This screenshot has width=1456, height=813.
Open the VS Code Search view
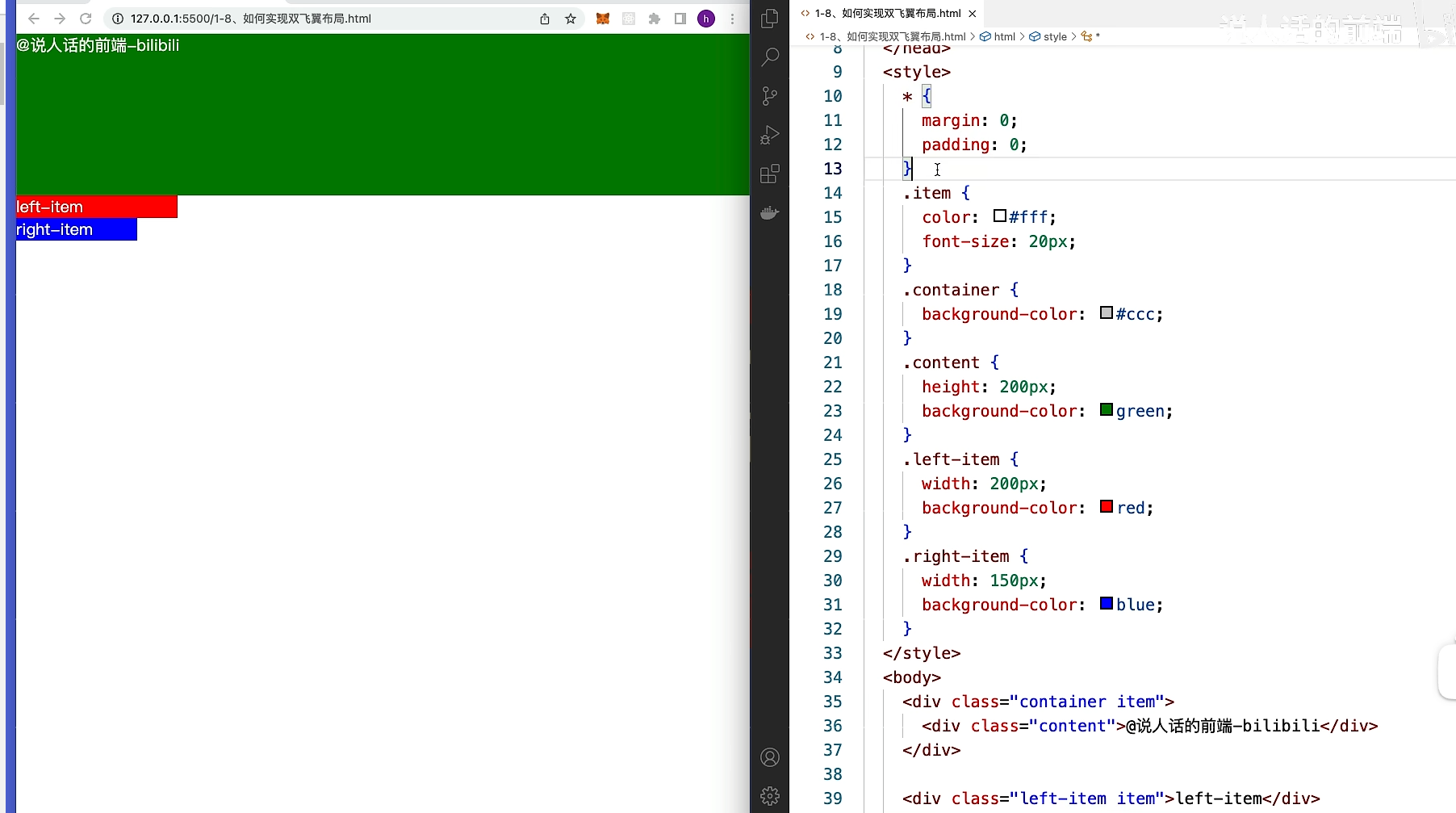pos(770,57)
